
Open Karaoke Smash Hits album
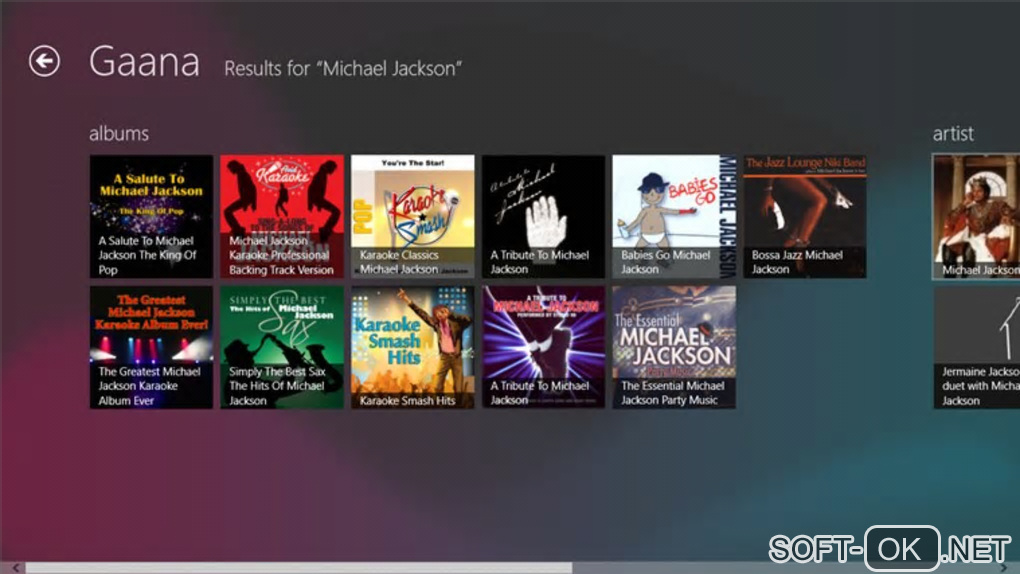pyautogui.click(x=412, y=348)
